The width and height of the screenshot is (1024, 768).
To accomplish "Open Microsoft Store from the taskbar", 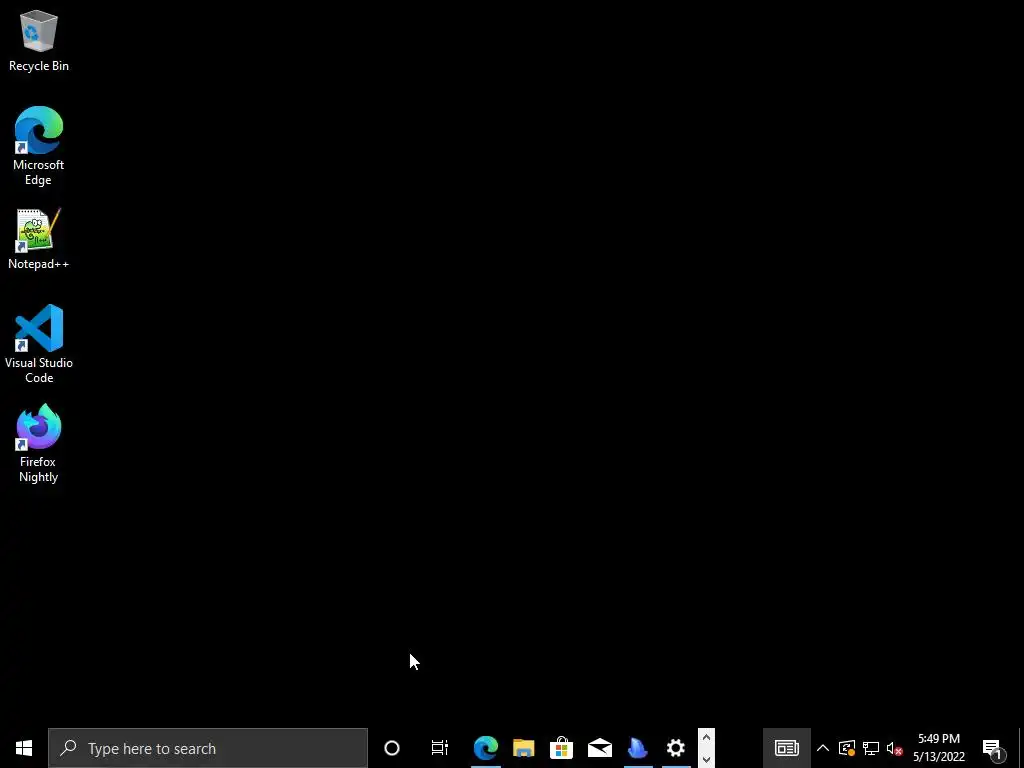I will [x=562, y=748].
